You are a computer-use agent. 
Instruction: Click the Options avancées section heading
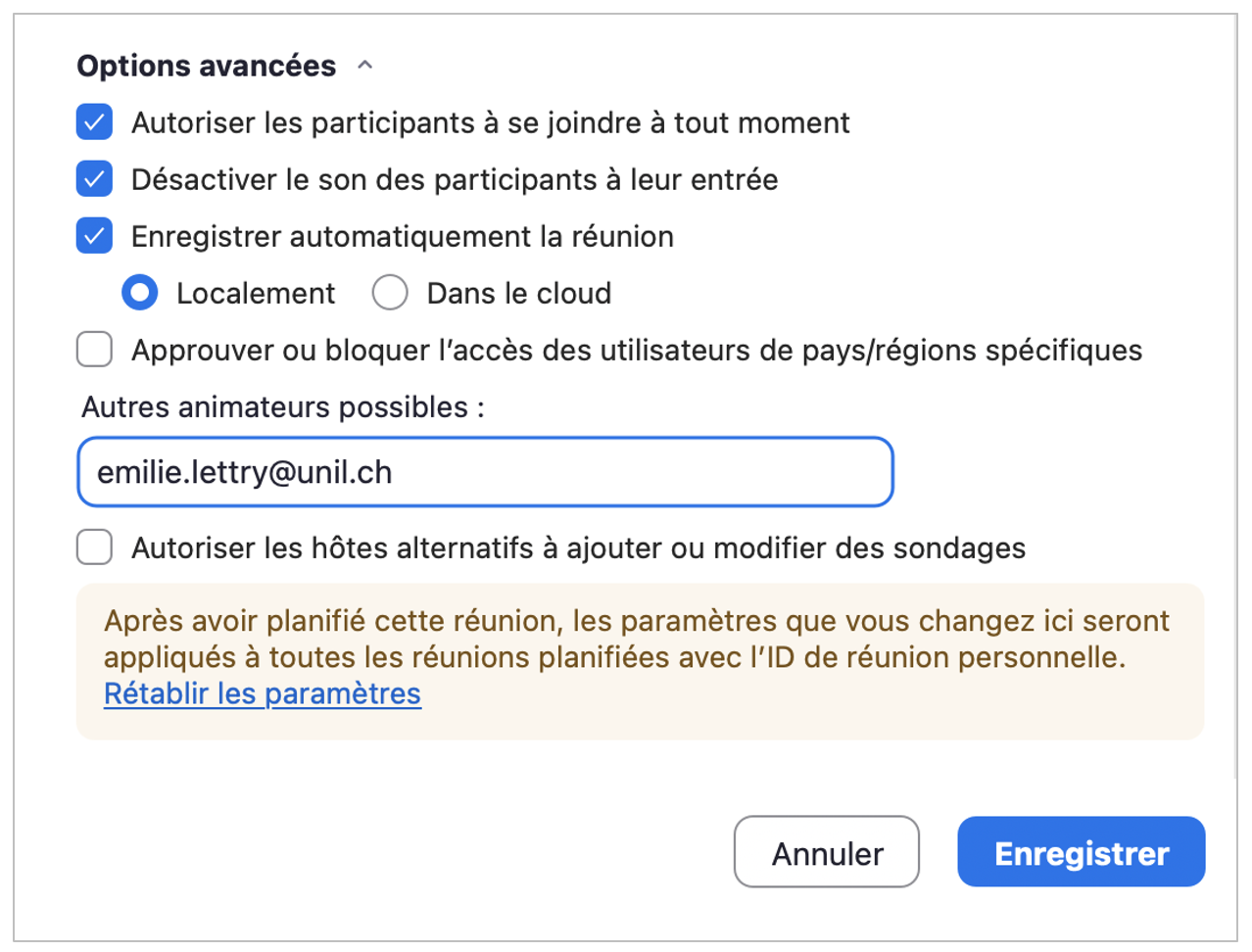pos(207,66)
